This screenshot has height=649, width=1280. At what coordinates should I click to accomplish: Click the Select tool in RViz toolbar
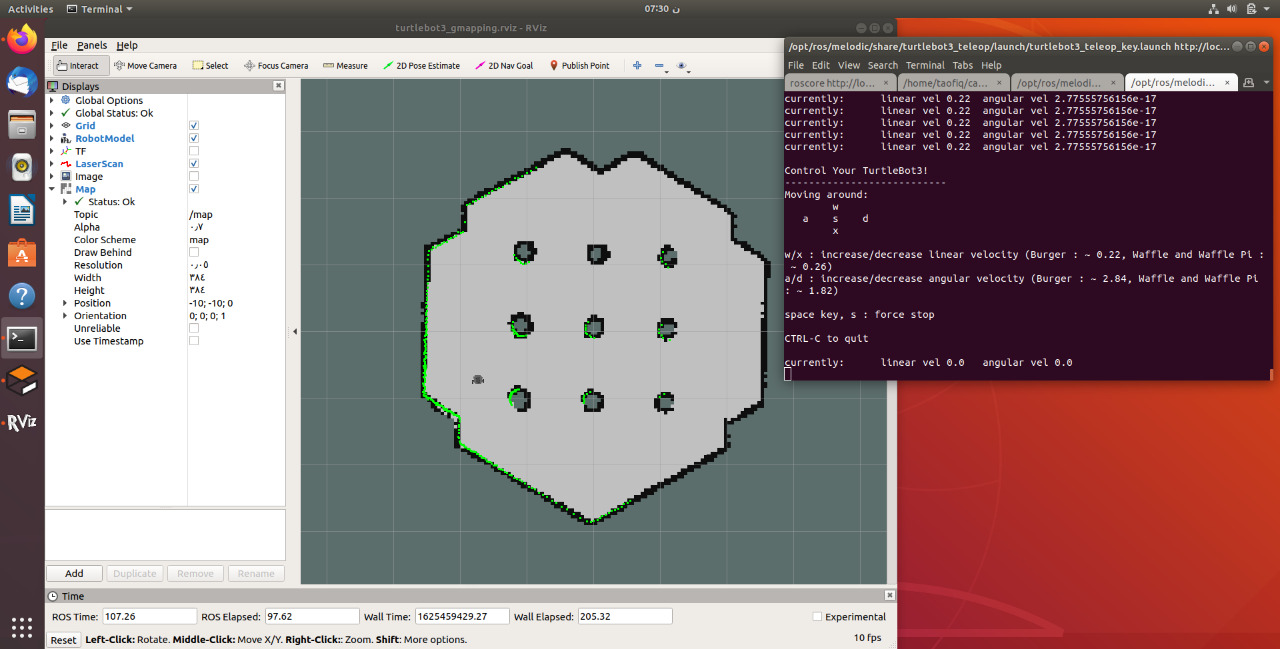pyautogui.click(x=210, y=65)
